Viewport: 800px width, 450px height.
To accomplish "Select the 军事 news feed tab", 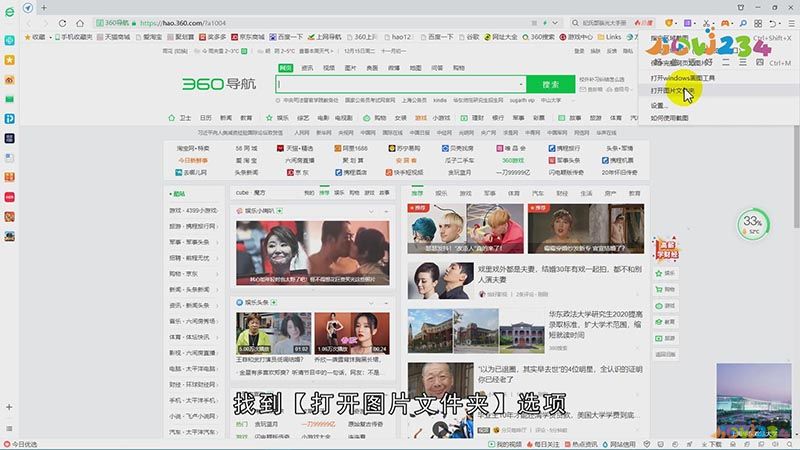I will click(x=489, y=194).
